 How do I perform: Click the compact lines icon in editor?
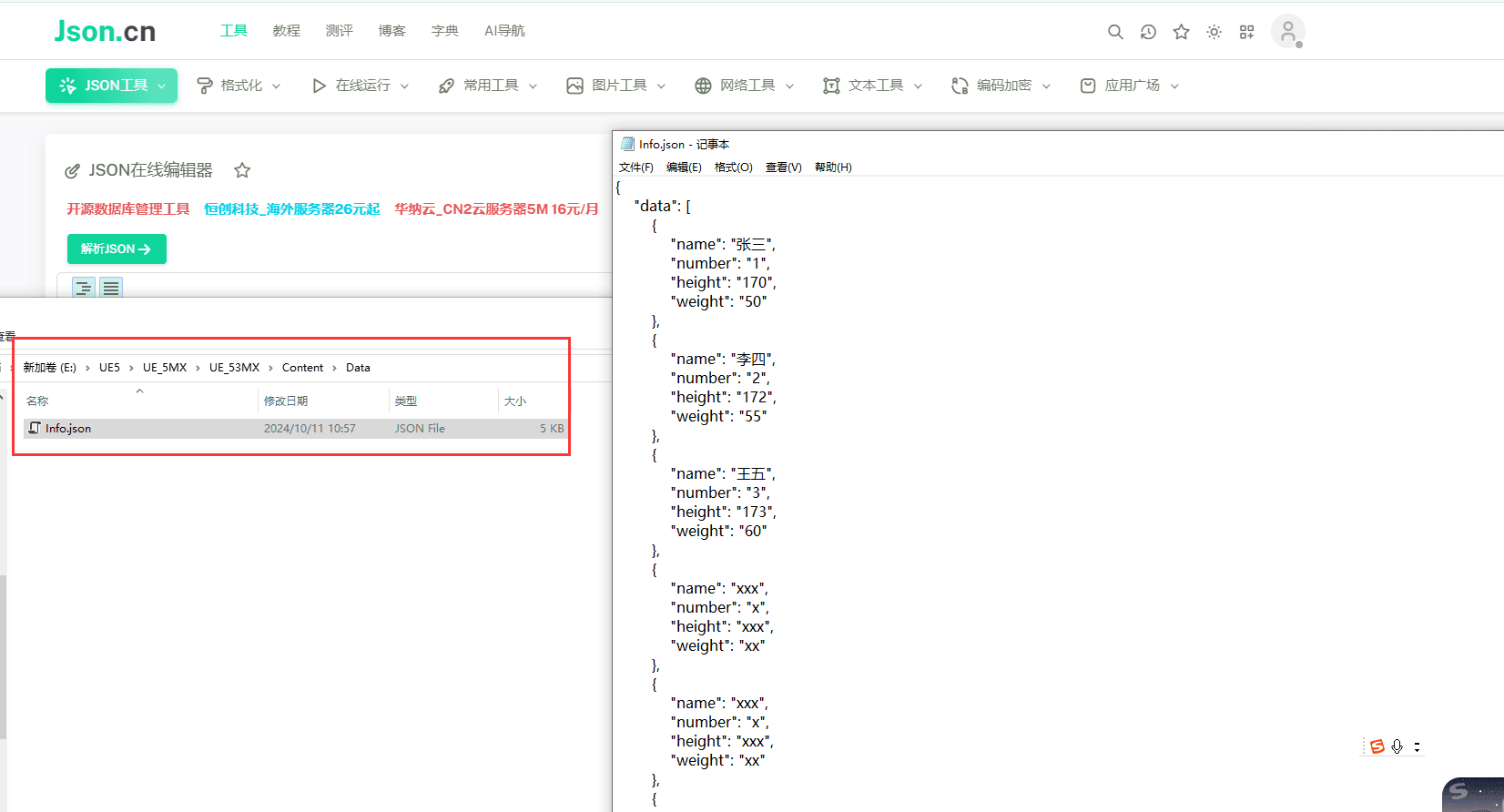[111, 289]
